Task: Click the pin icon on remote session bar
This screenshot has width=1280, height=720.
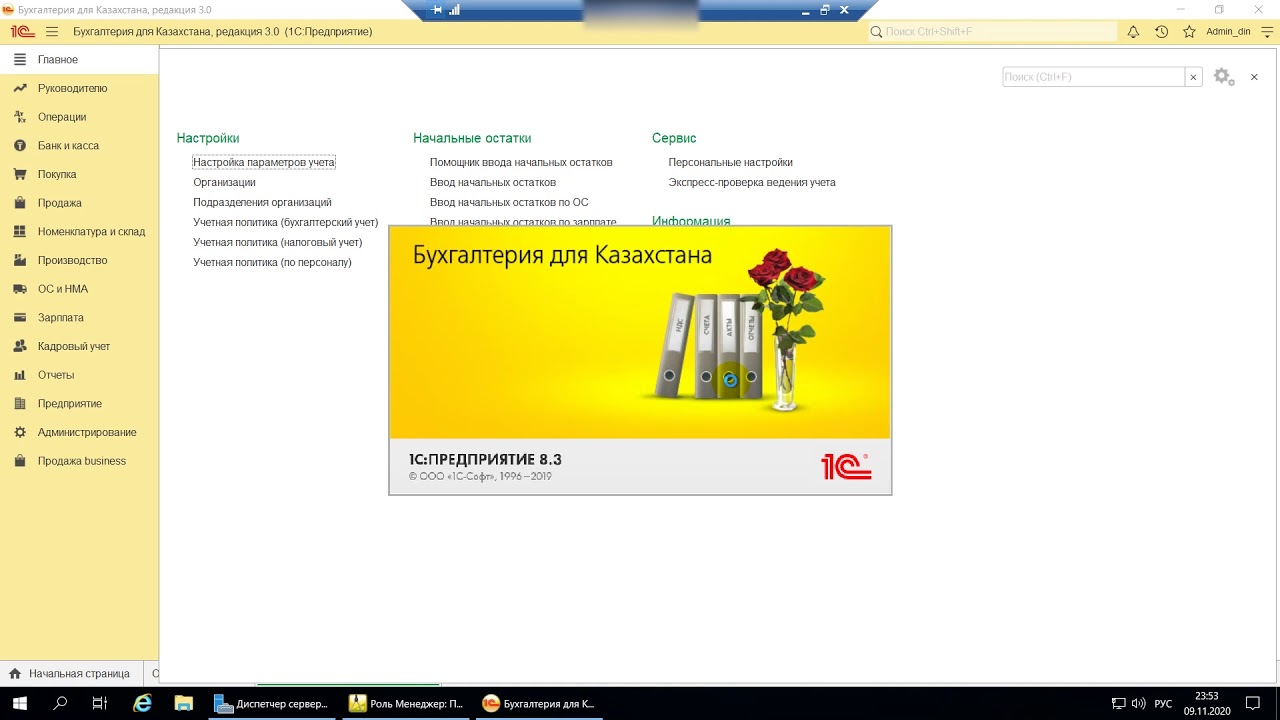Action: click(x=436, y=10)
